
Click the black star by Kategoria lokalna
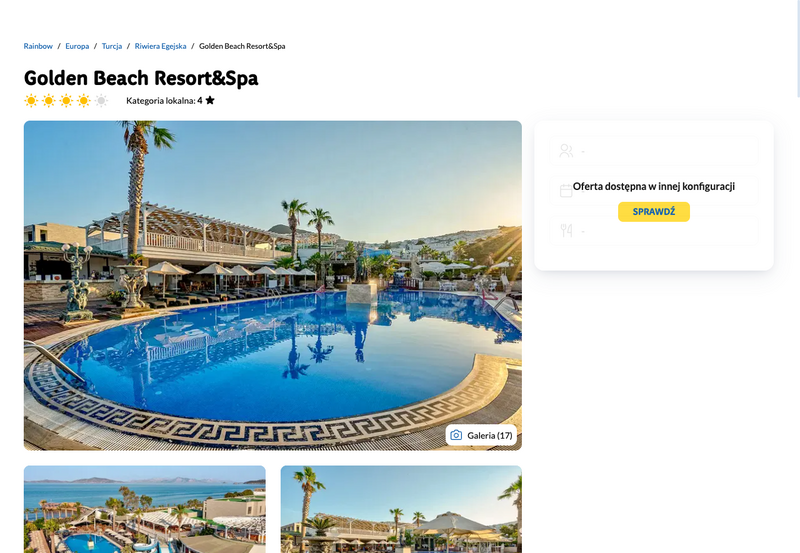(210, 100)
